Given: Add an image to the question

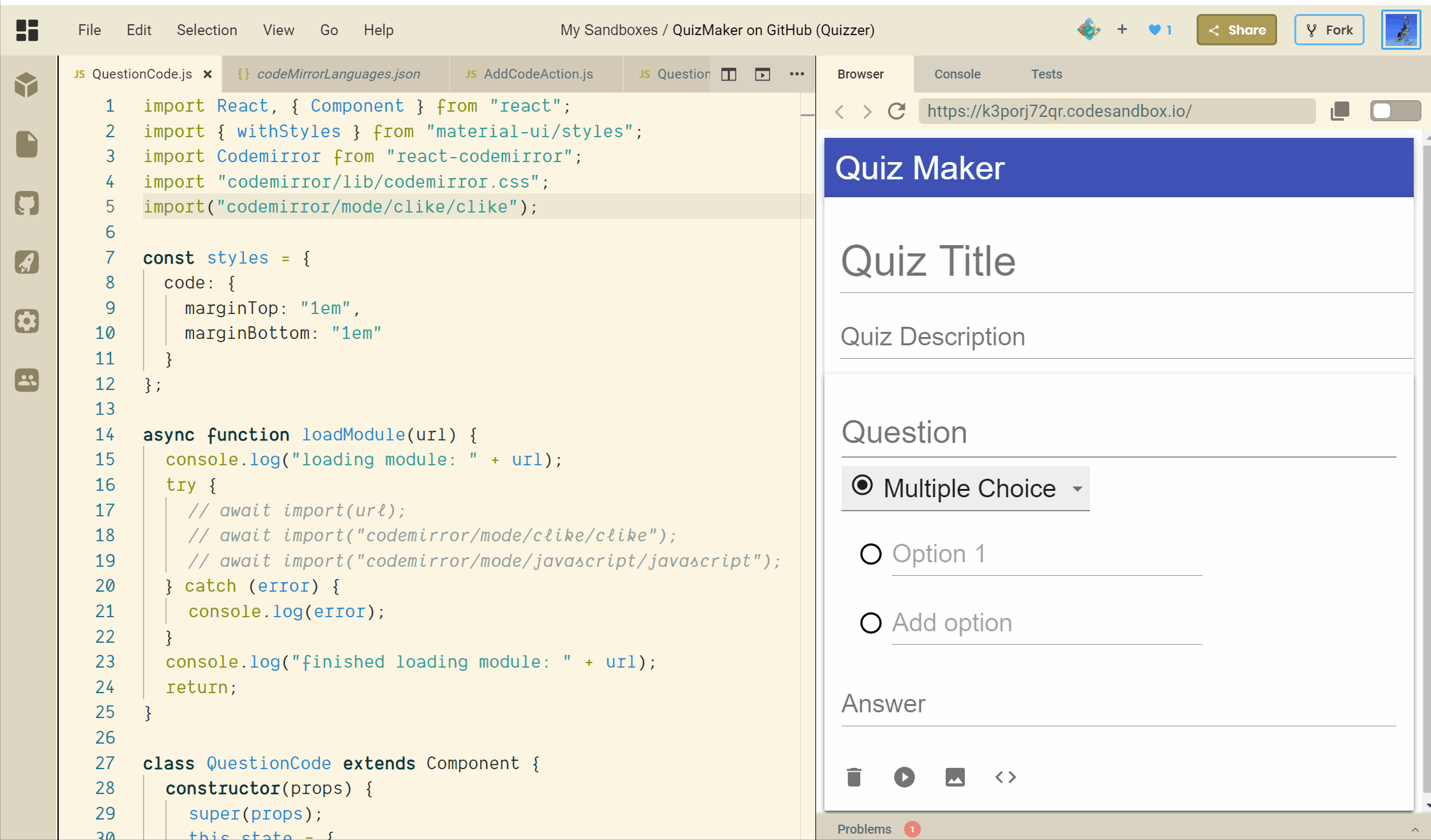Looking at the screenshot, I should 955,777.
